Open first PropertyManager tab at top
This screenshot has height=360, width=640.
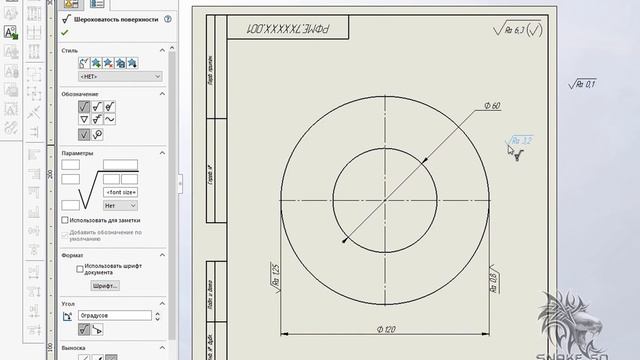click(x=71, y=4)
